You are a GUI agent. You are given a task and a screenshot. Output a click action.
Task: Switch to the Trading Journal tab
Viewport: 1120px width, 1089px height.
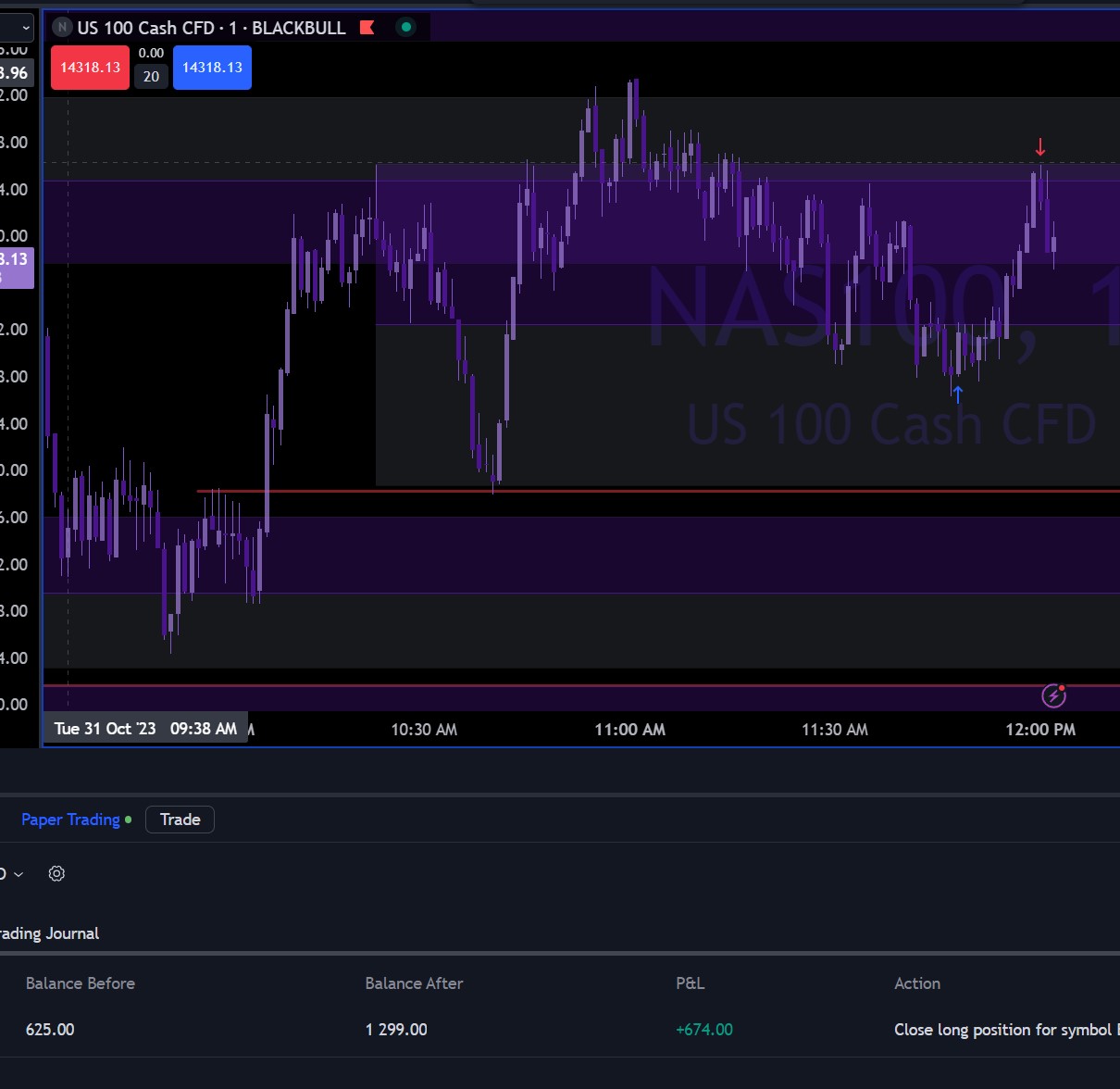[x=50, y=933]
